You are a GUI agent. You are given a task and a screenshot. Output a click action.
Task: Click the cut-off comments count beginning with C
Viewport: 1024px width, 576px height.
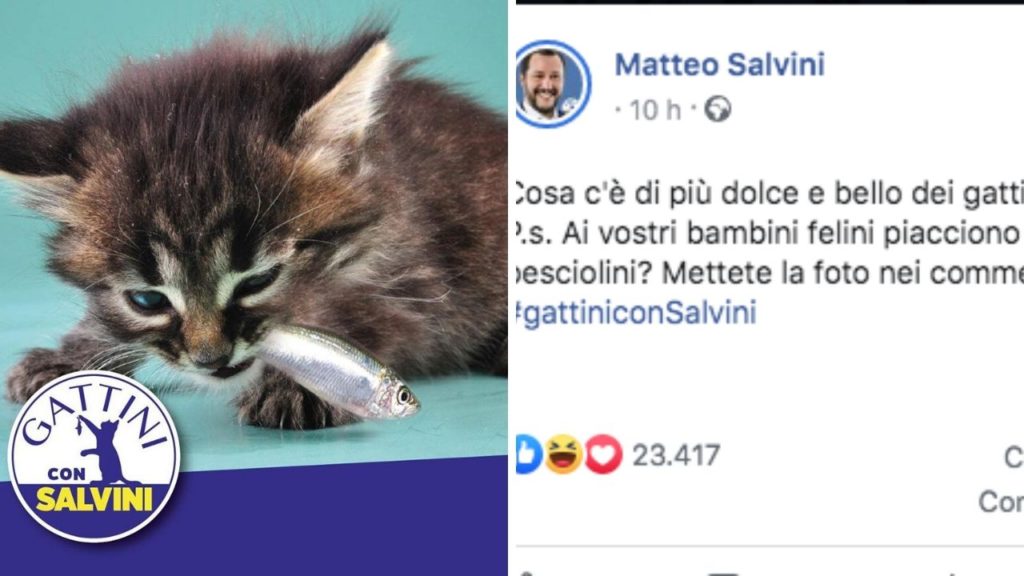(x=1014, y=457)
